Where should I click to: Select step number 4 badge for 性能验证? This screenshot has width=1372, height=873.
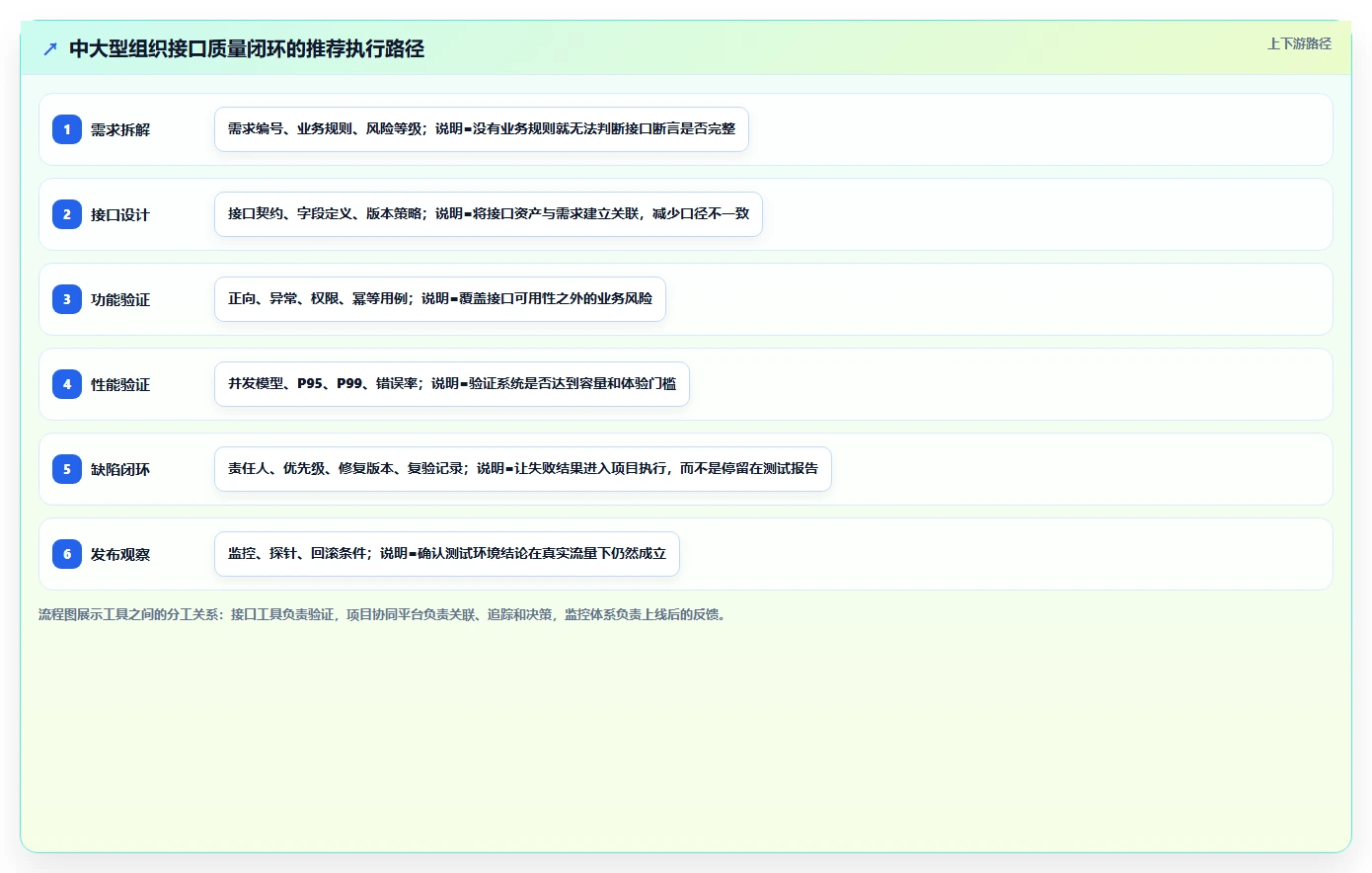pos(67,384)
